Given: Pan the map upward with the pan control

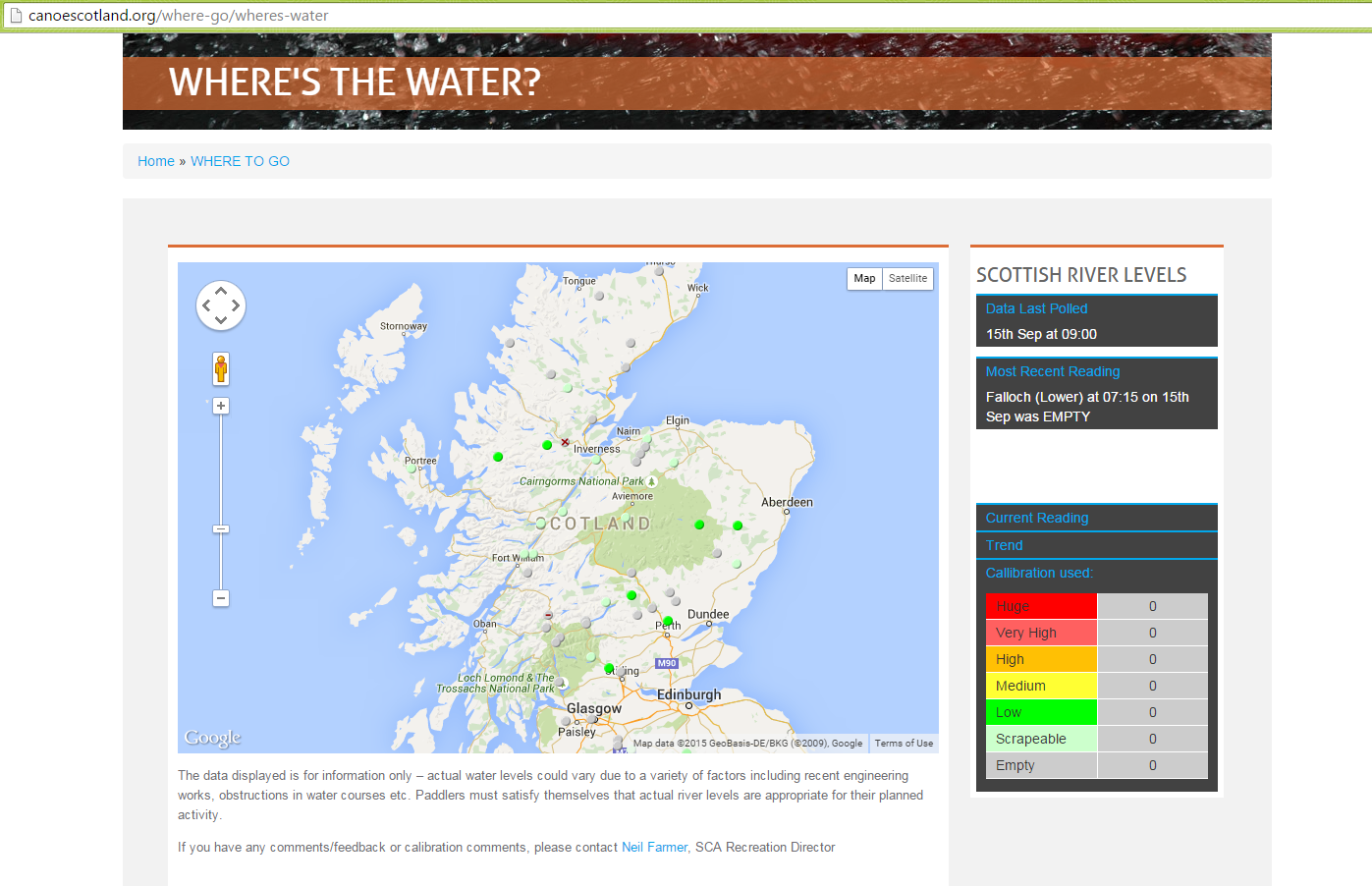Looking at the screenshot, I should (221, 291).
